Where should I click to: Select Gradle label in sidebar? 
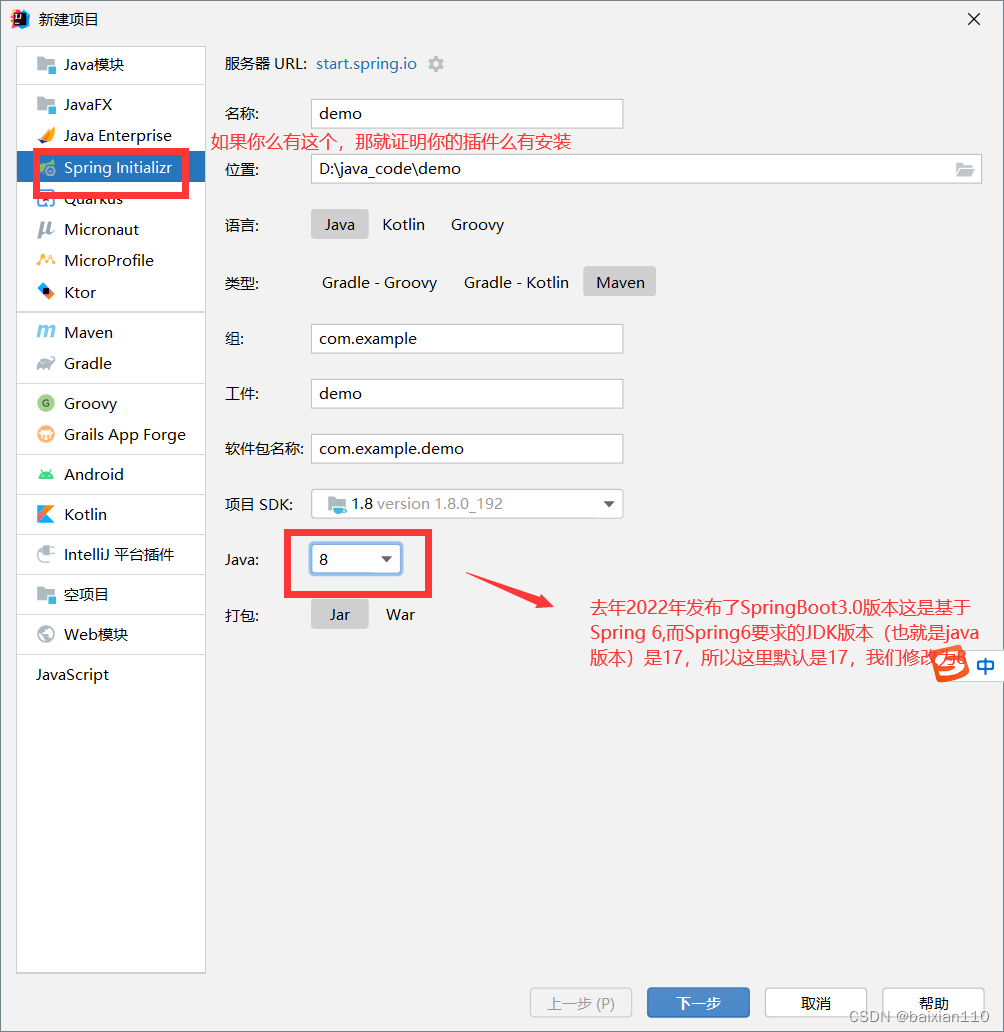[88, 363]
